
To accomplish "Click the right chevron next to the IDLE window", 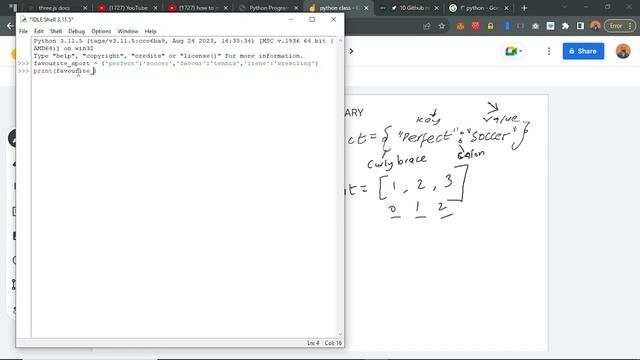I will 351,51.
